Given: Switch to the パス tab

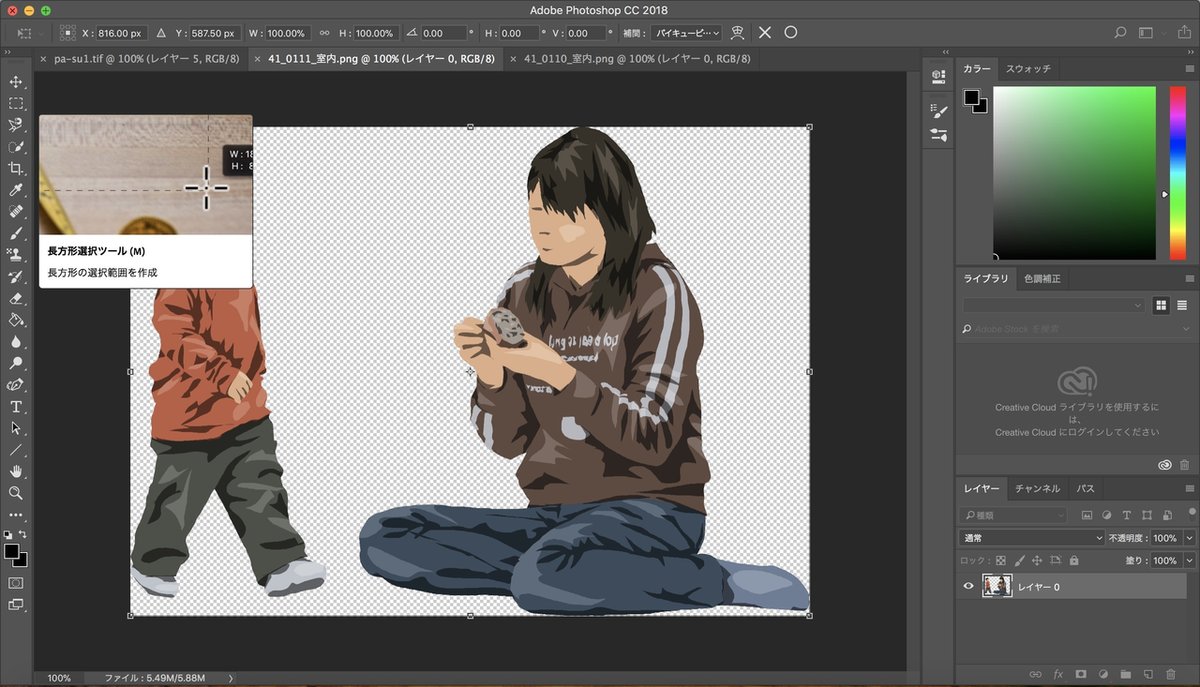Looking at the screenshot, I should (1085, 489).
